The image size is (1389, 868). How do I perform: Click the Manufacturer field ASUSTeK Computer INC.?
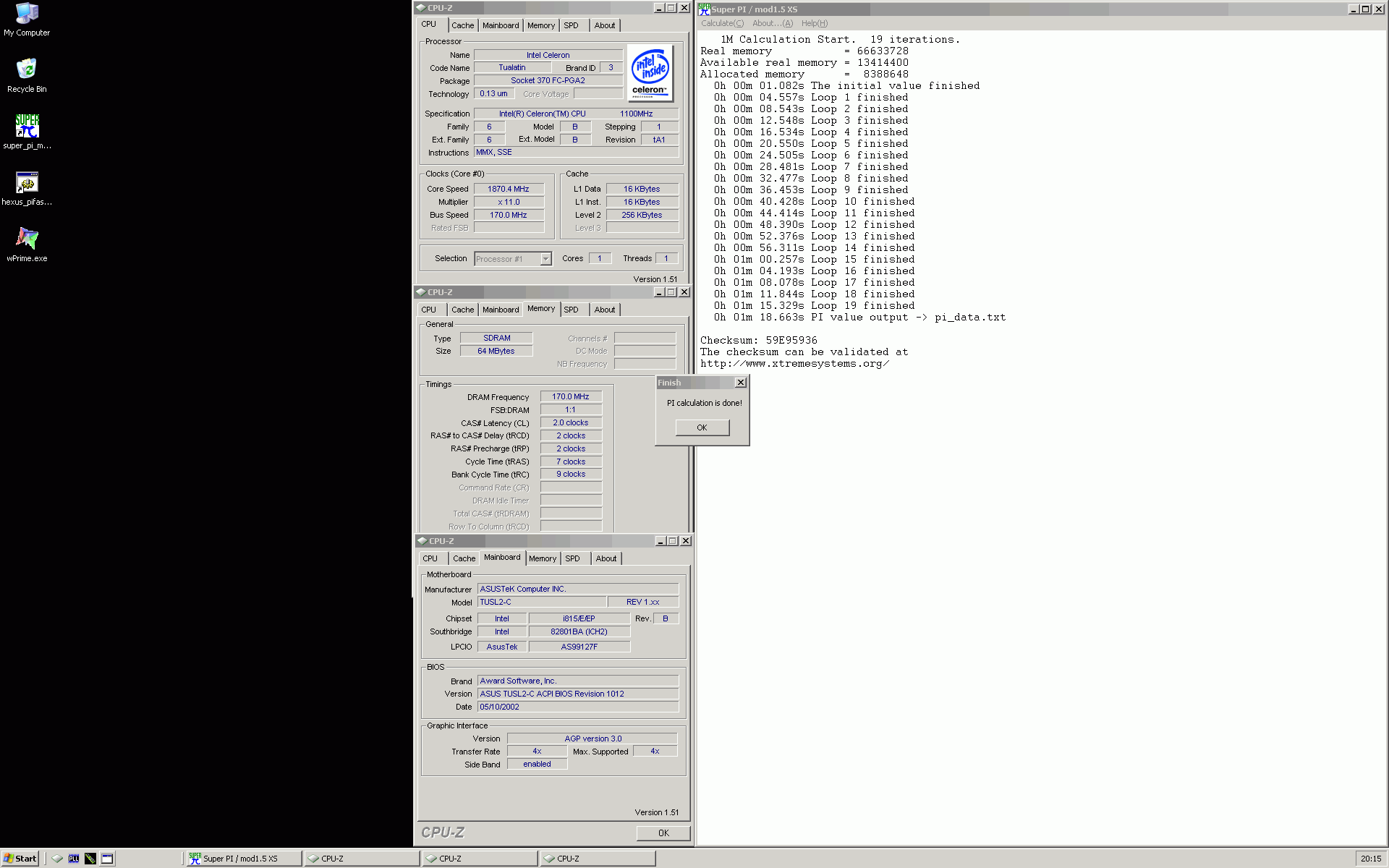(578, 589)
